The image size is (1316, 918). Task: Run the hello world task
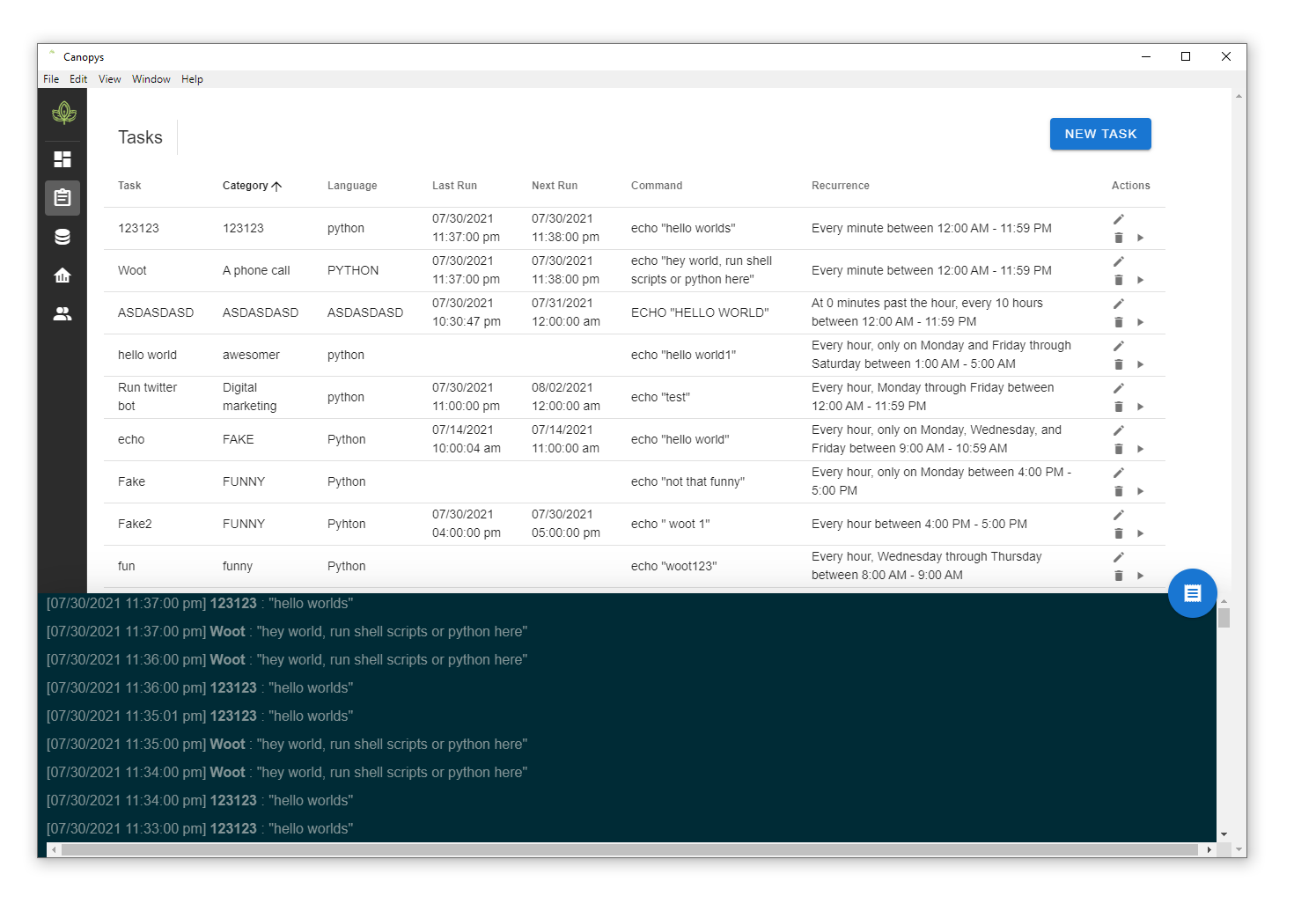pyautogui.click(x=1140, y=364)
